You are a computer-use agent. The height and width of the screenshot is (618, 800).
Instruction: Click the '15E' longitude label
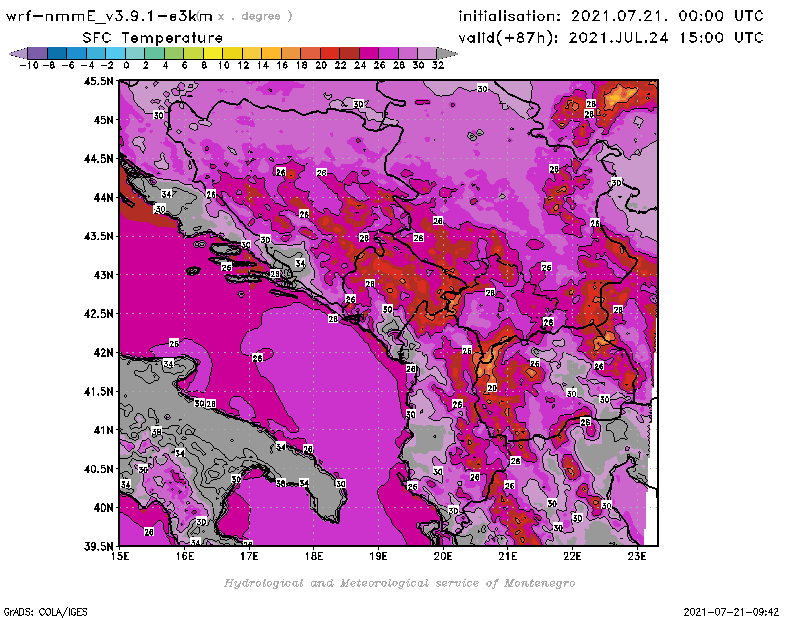pyautogui.click(x=120, y=556)
